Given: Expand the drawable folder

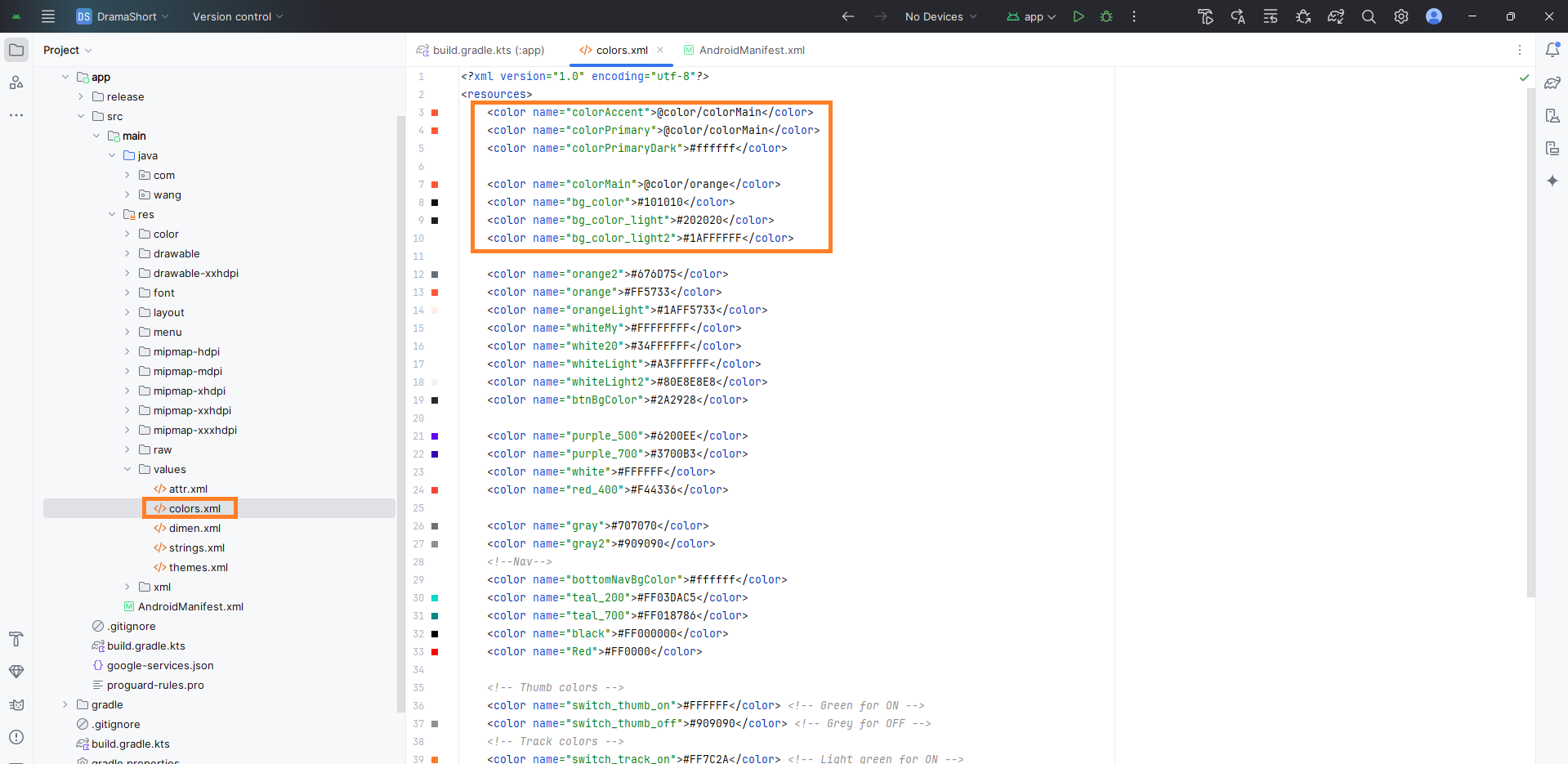Looking at the screenshot, I should [x=127, y=253].
